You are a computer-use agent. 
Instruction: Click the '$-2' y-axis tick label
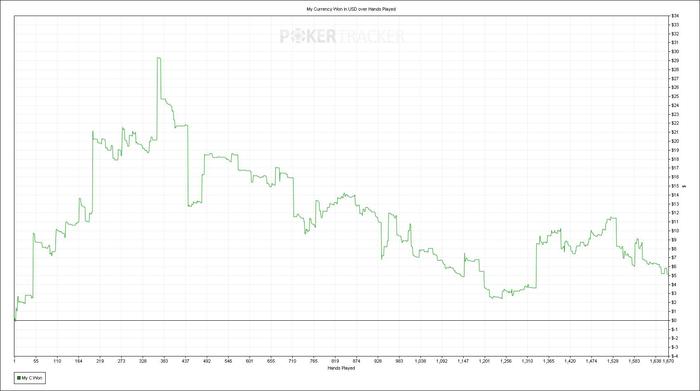pyautogui.click(x=675, y=338)
